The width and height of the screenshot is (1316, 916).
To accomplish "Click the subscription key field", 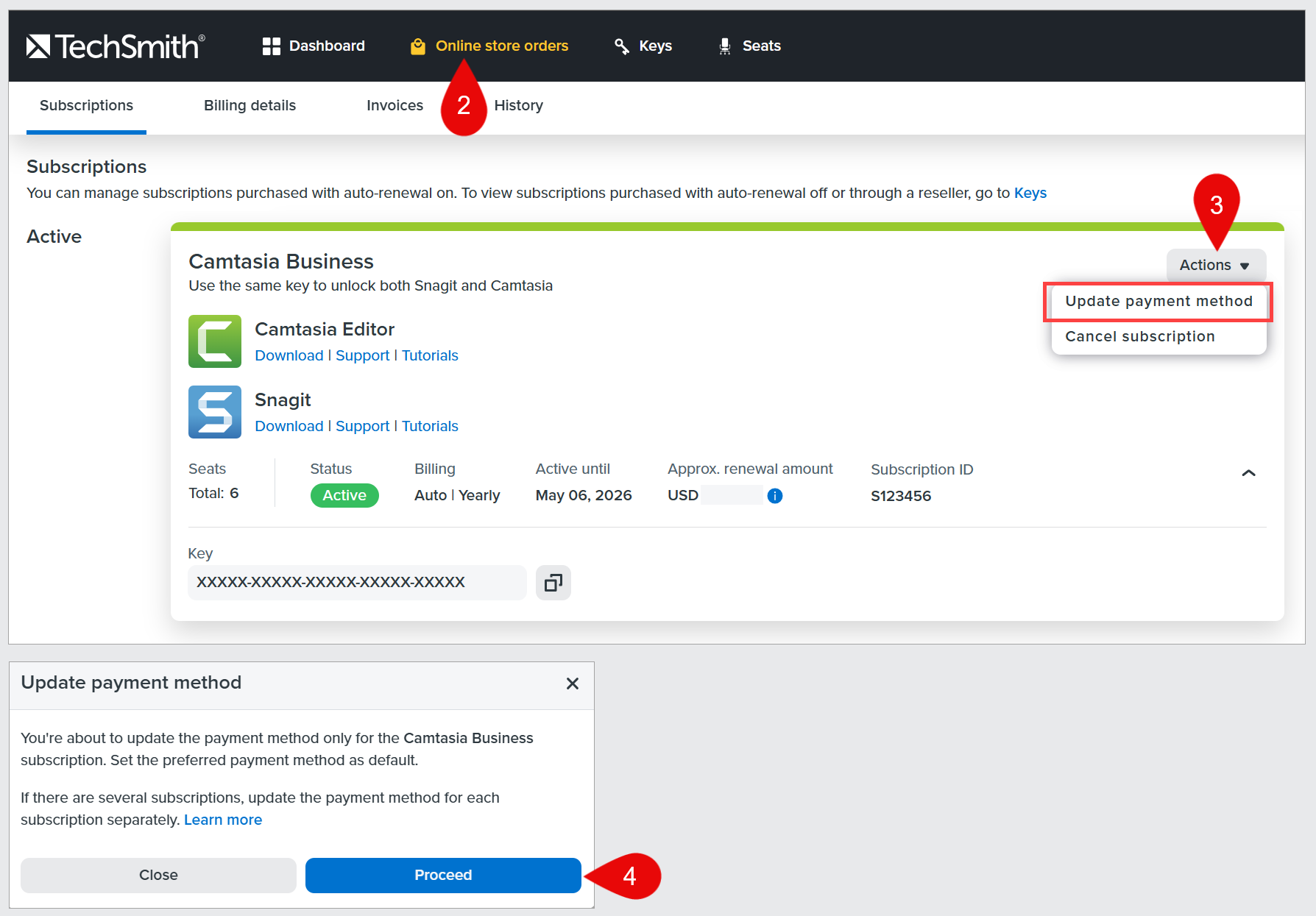I will coord(357,583).
